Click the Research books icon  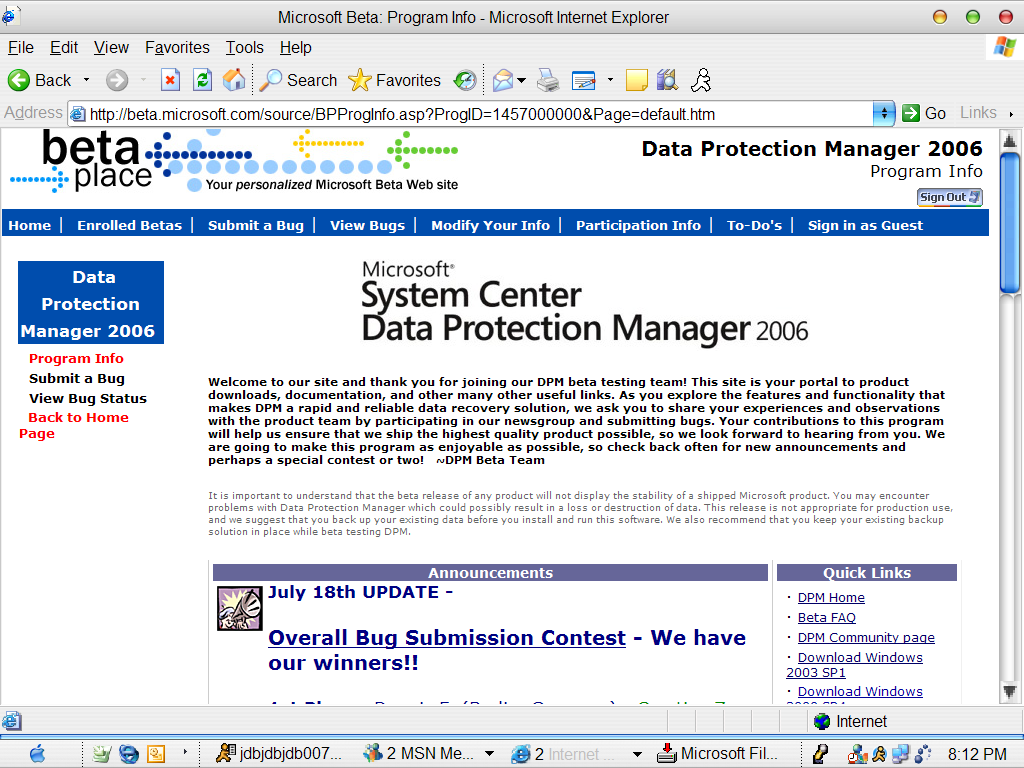(x=667, y=80)
